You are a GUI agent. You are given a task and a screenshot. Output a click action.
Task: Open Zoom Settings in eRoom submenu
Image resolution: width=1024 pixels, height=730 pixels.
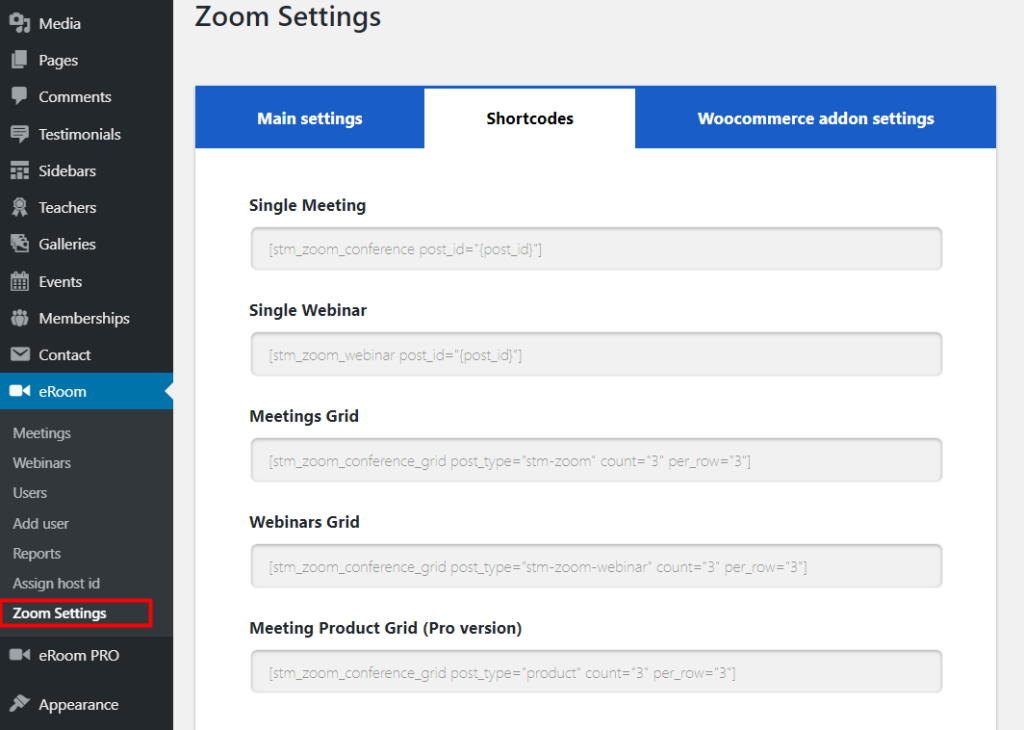click(60, 613)
